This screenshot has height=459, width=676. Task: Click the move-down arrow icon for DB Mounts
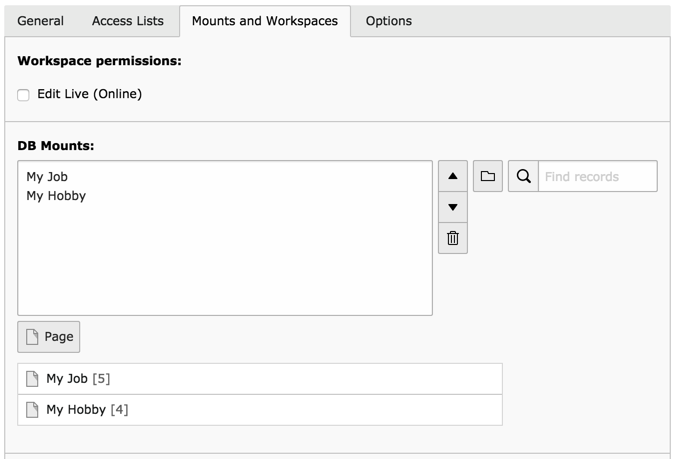452,207
